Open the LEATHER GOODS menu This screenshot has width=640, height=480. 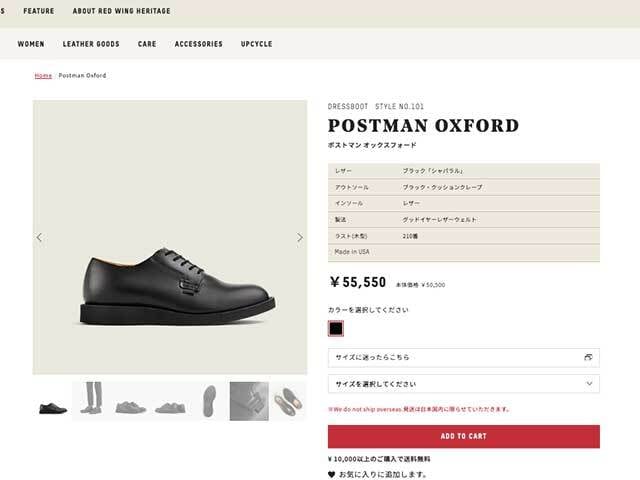[x=91, y=44]
